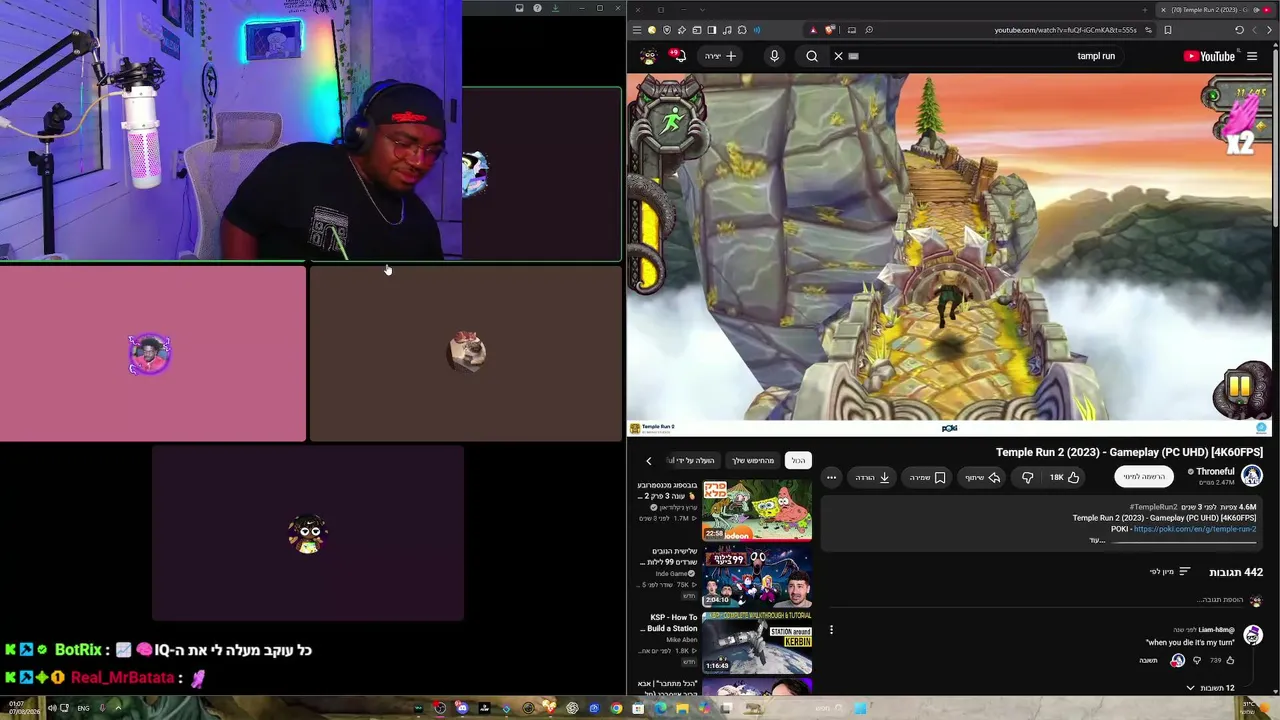Expand the video description with 'more'
Image resolution: width=1280 pixels, height=720 pixels.
click(x=1097, y=540)
